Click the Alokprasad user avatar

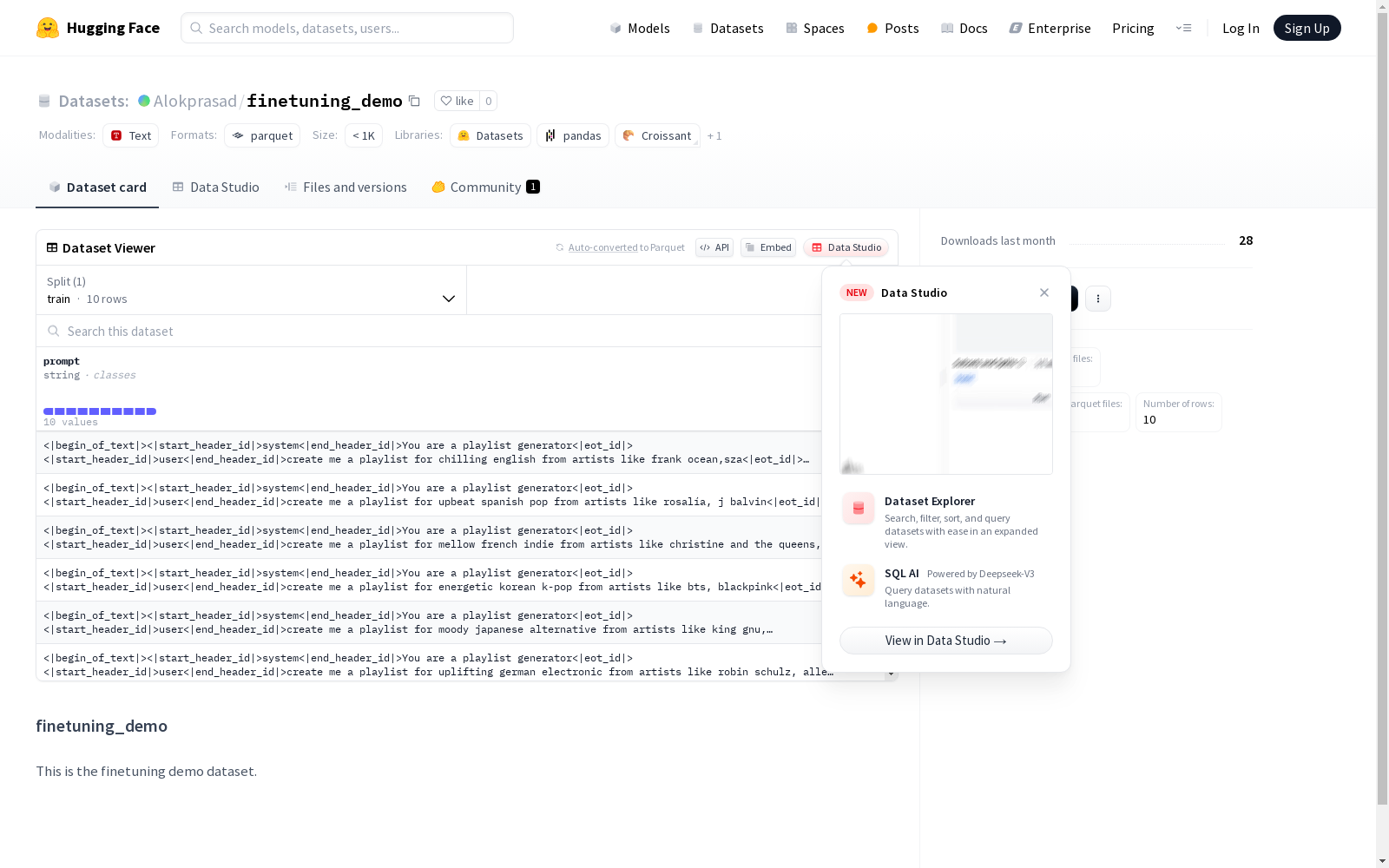pos(144,101)
